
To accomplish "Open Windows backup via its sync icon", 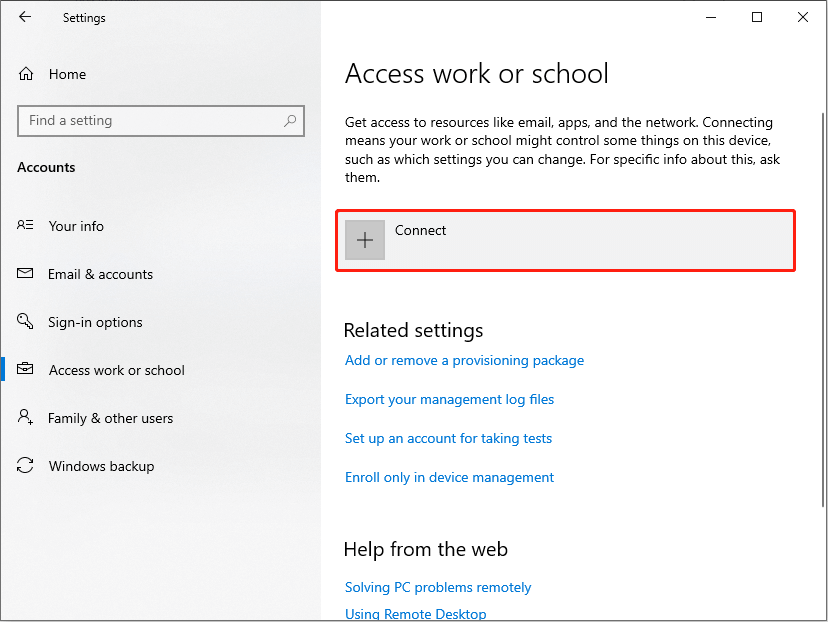I will coord(25,466).
